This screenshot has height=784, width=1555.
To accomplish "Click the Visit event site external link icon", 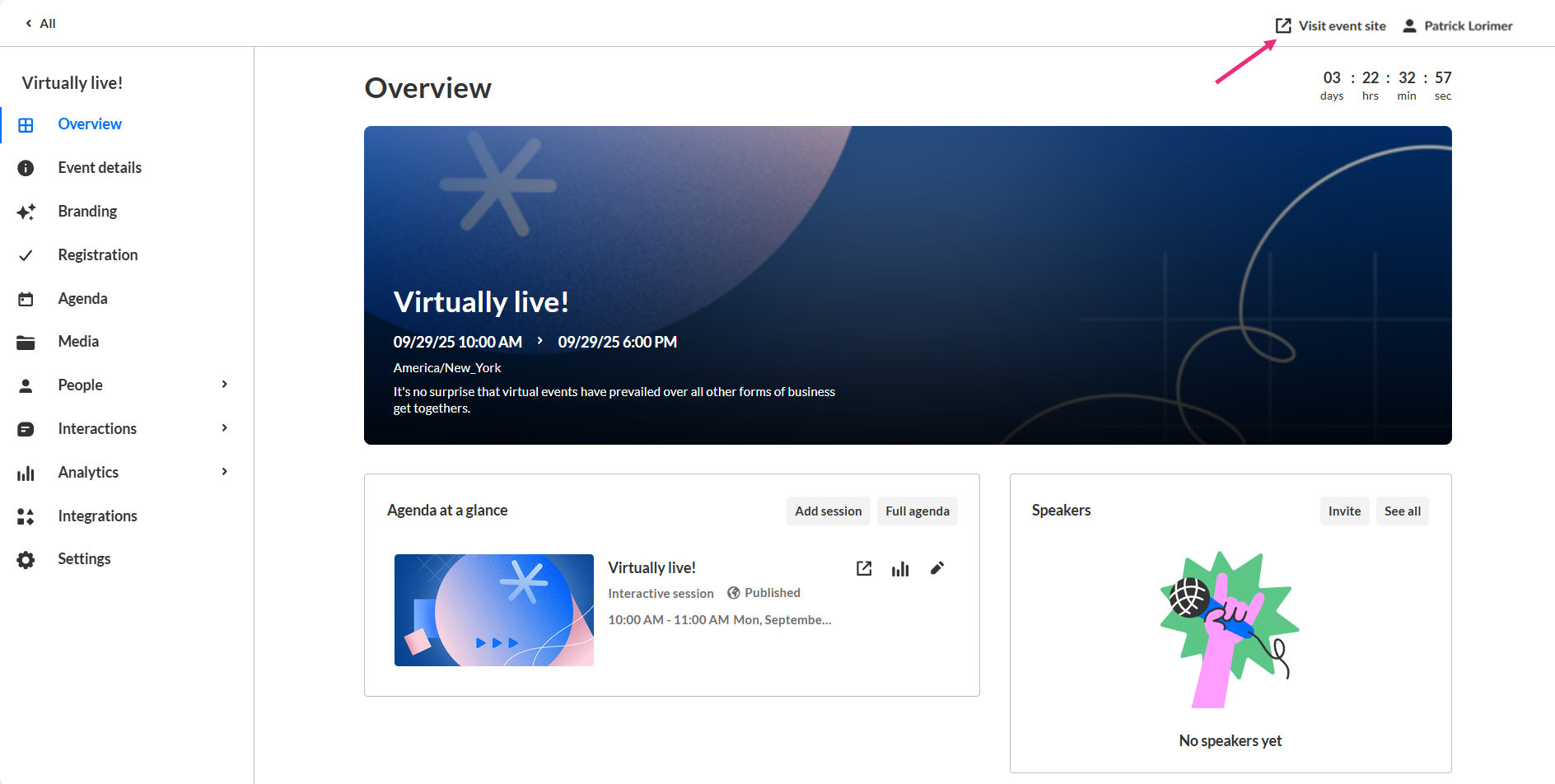I will (x=1283, y=26).
